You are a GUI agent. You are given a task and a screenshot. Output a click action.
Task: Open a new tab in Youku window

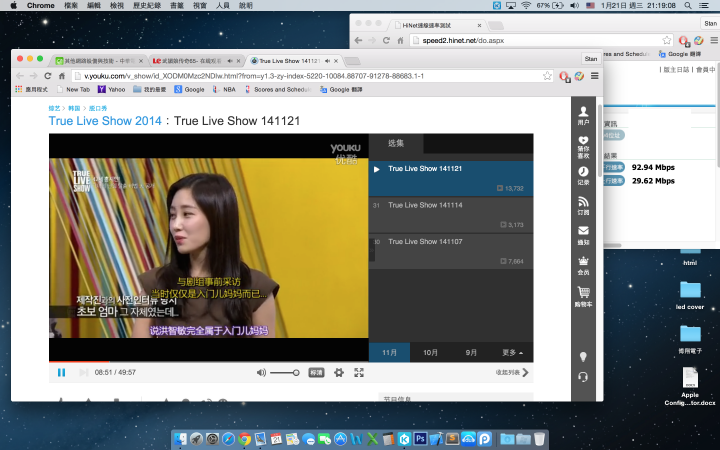(352, 61)
